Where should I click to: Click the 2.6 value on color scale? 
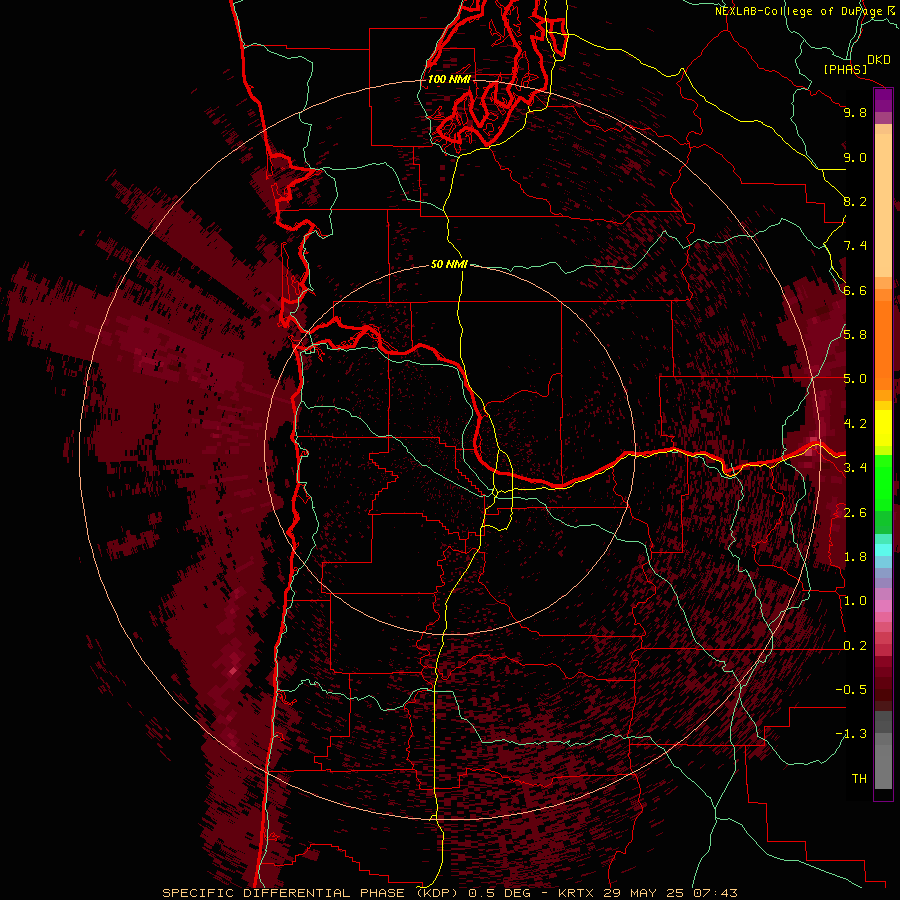(855, 513)
